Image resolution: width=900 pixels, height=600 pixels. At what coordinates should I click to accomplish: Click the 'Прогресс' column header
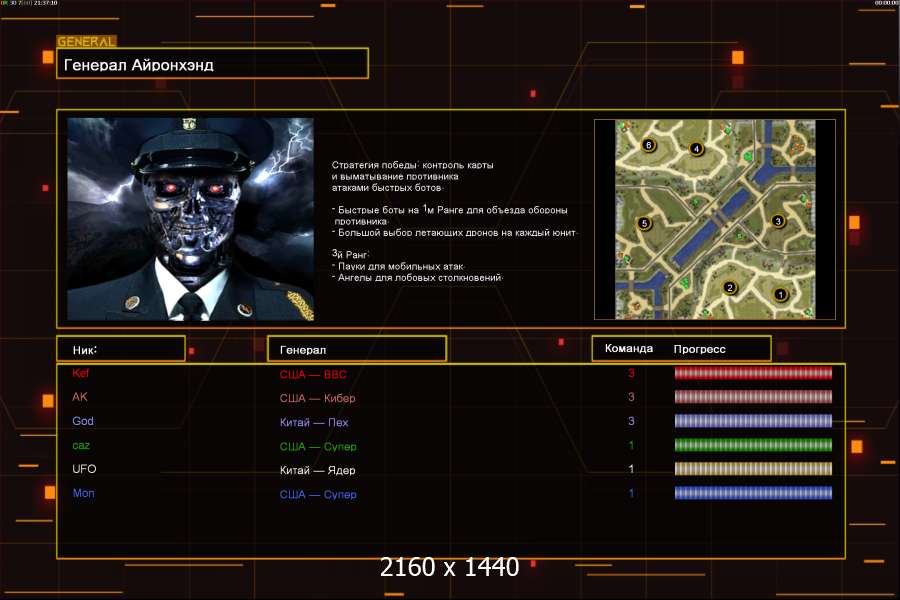coord(700,349)
